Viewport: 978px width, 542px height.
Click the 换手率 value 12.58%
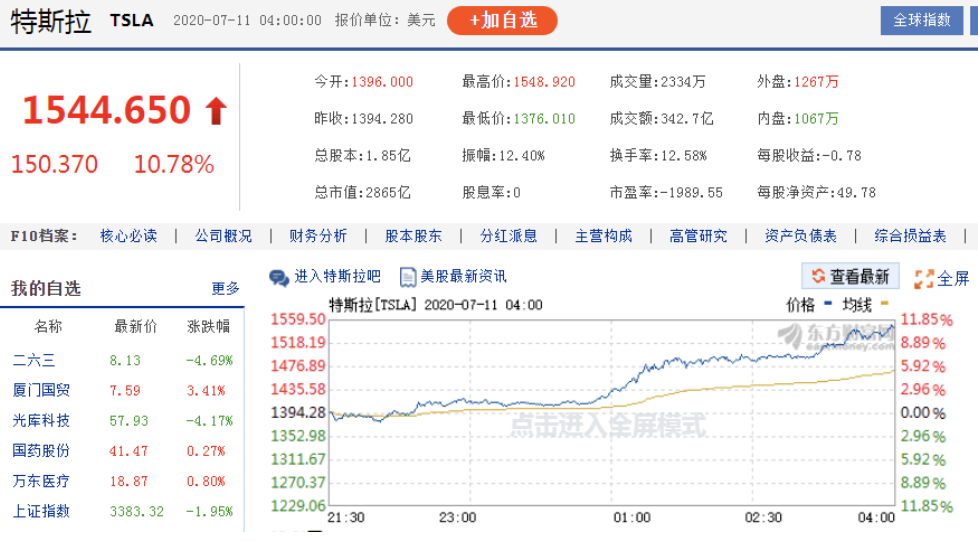[x=684, y=156]
